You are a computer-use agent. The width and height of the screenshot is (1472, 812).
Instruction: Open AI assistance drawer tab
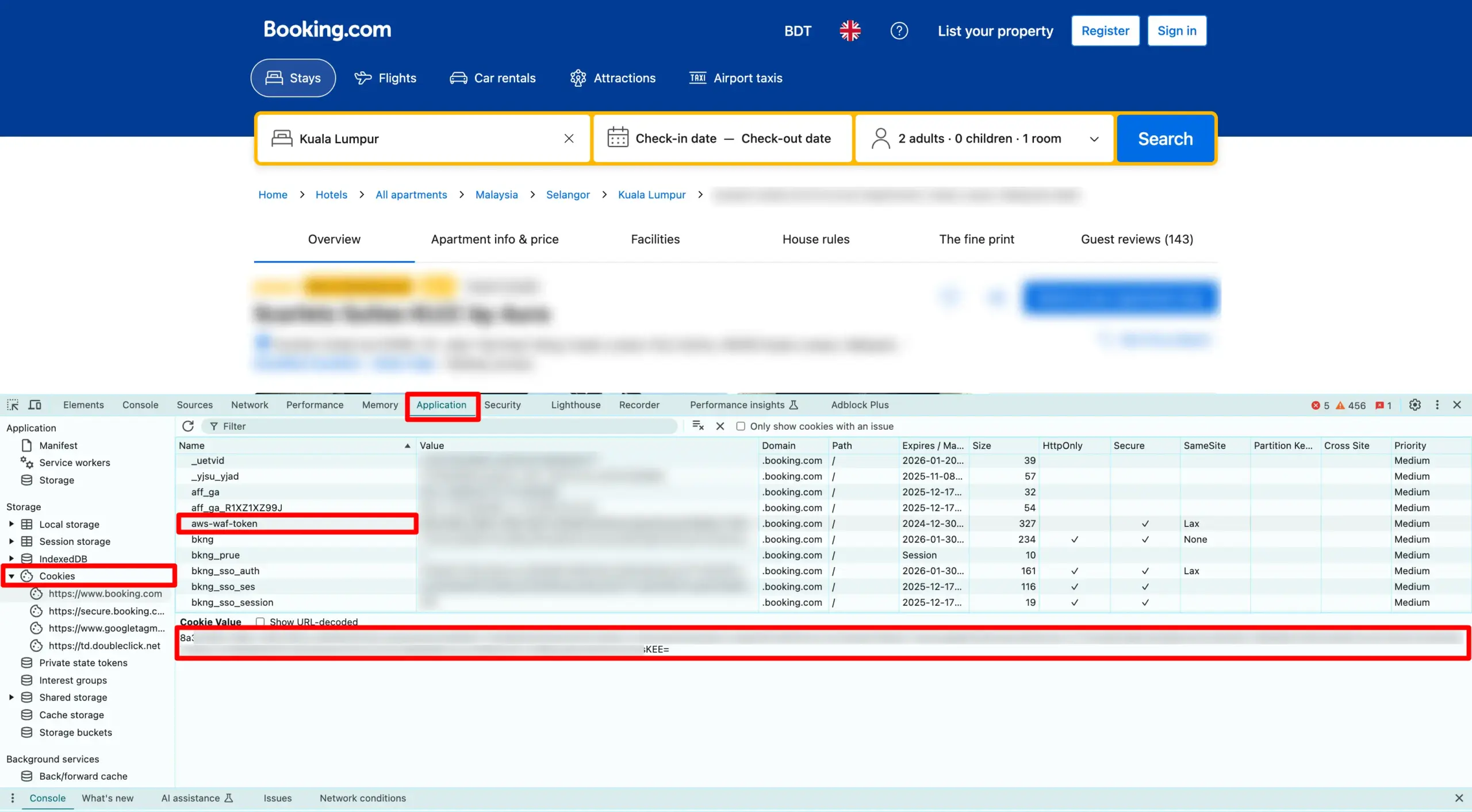(x=197, y=798)
